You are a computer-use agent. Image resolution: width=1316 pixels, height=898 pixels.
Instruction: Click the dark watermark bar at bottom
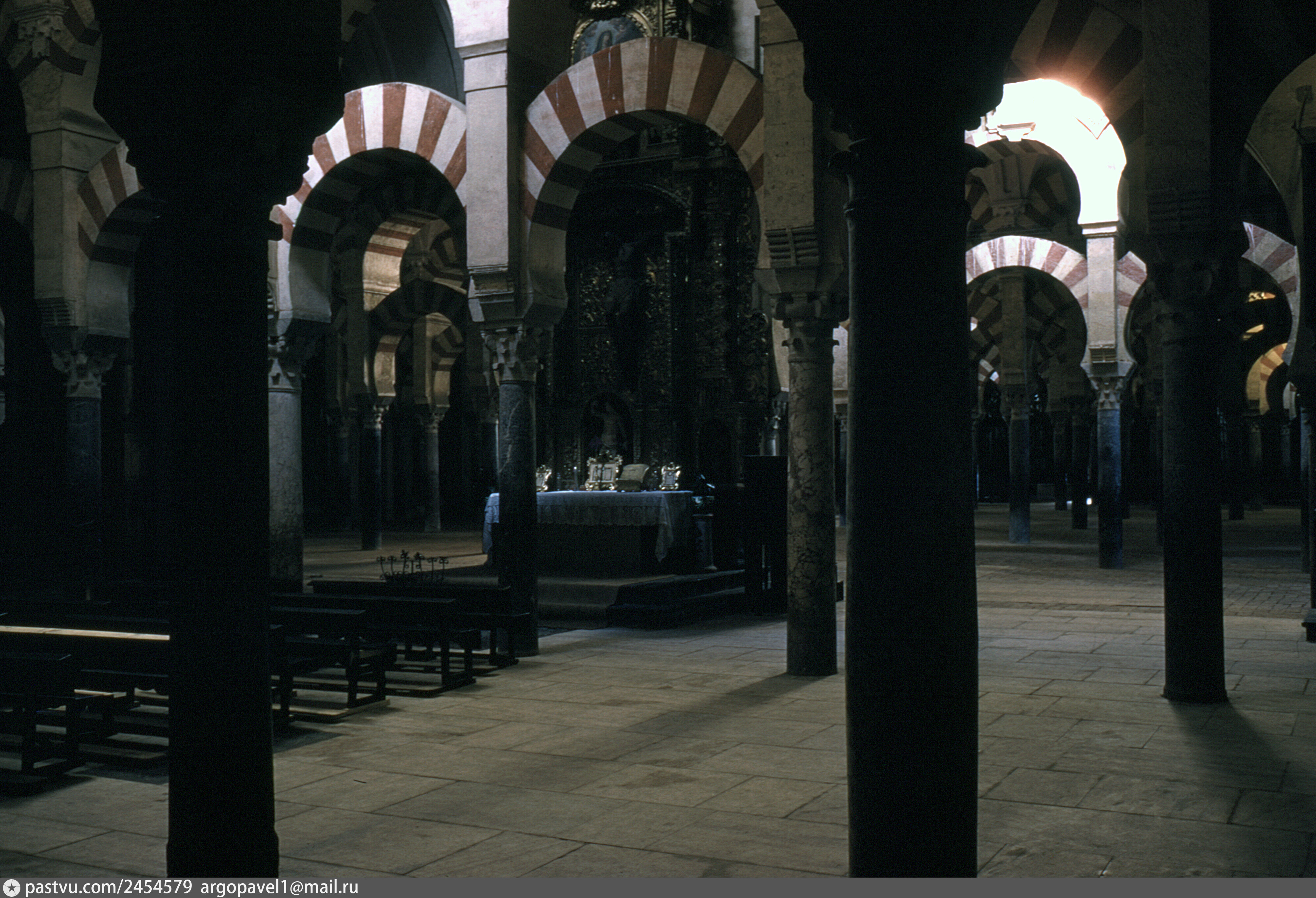pos(793,888)
